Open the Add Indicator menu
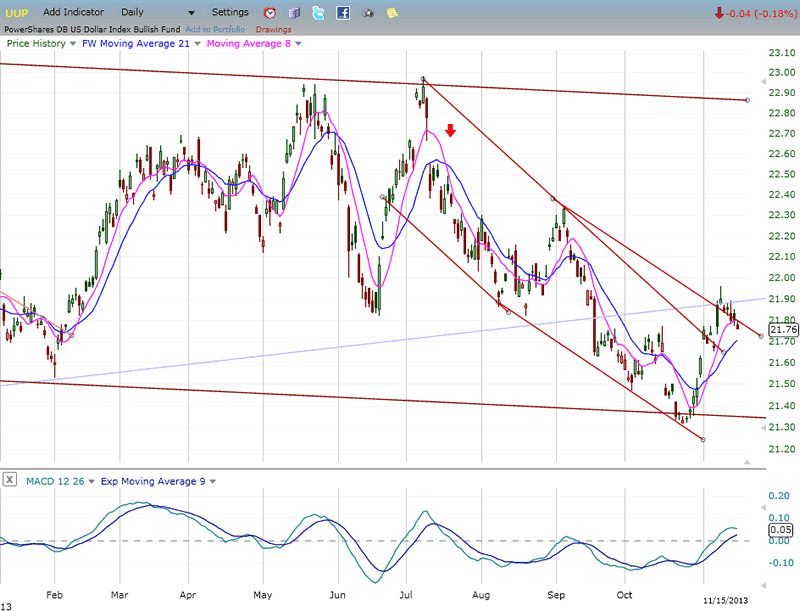 74,12
